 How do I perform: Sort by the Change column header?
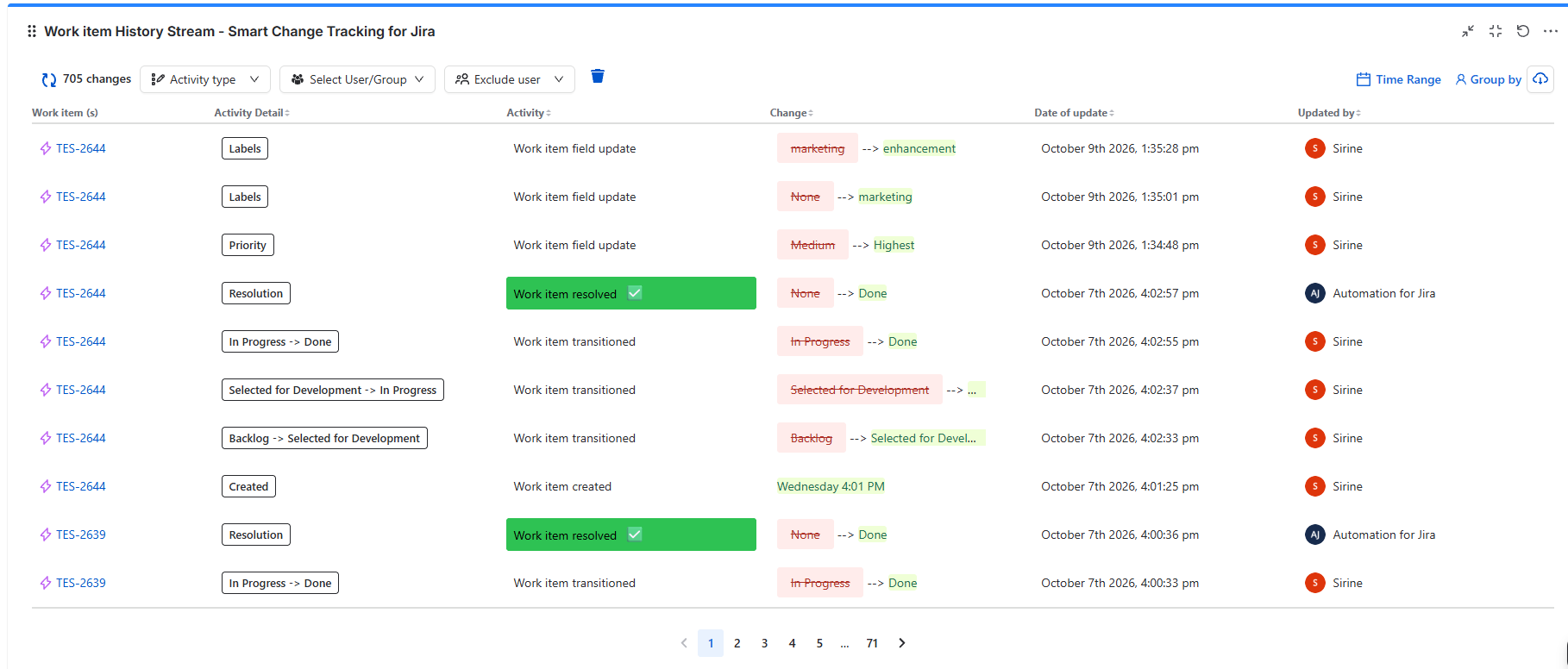tap(792, 113)
